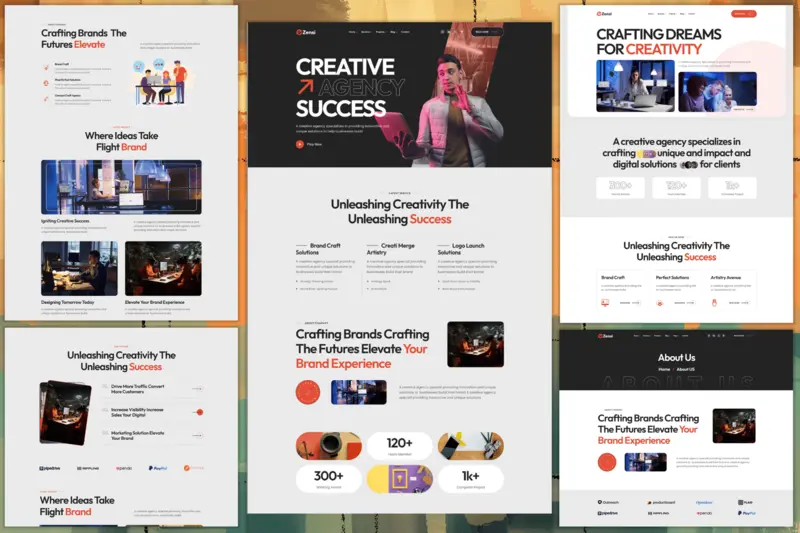Image resolution: width=800 pixels, height=533 pixels.
Task: Click the read-more link in the Artistry Avenue card
Action: pyautogui.click(x=739, y=303)
